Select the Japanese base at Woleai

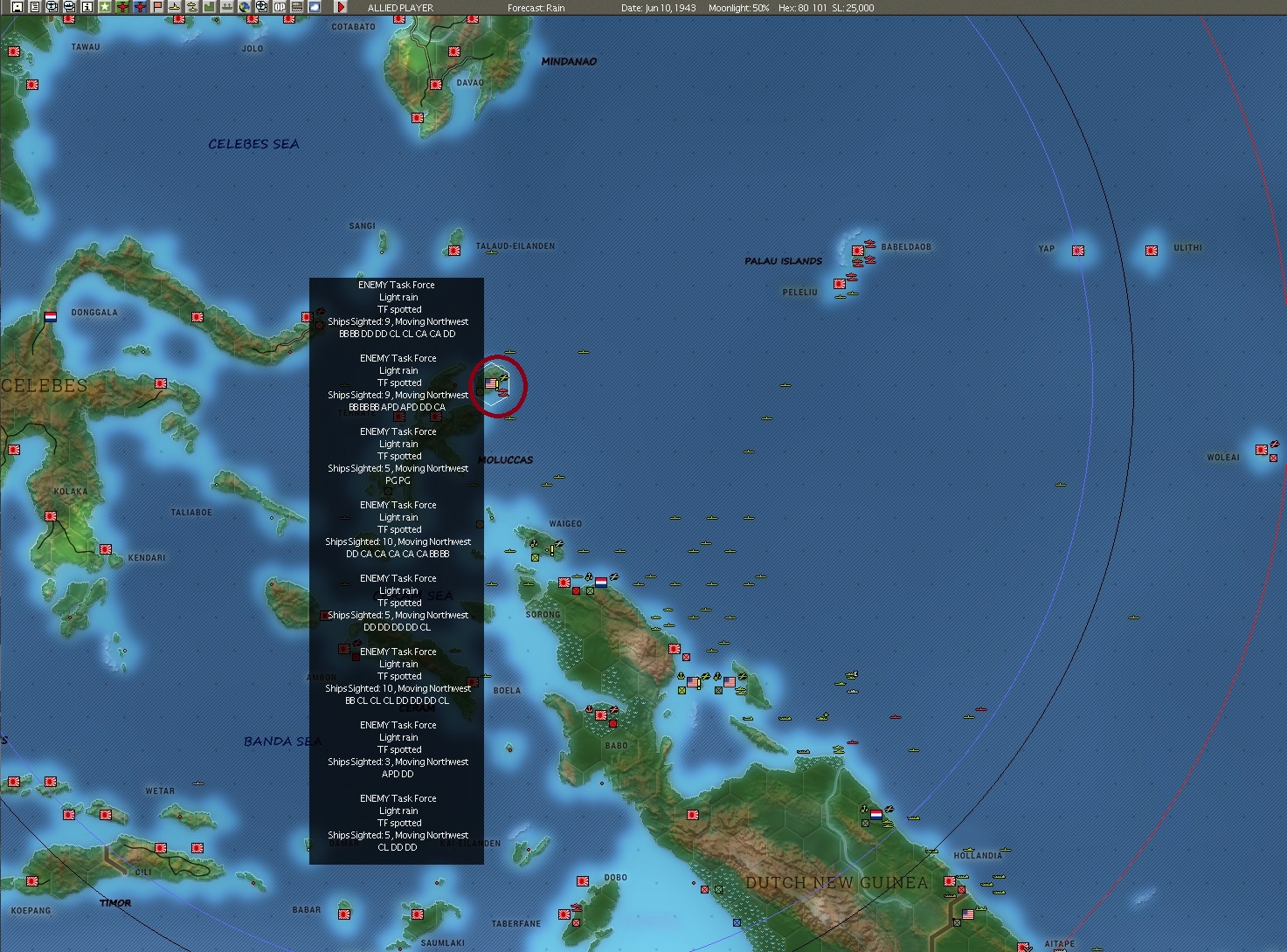[x=1262, y=450]
